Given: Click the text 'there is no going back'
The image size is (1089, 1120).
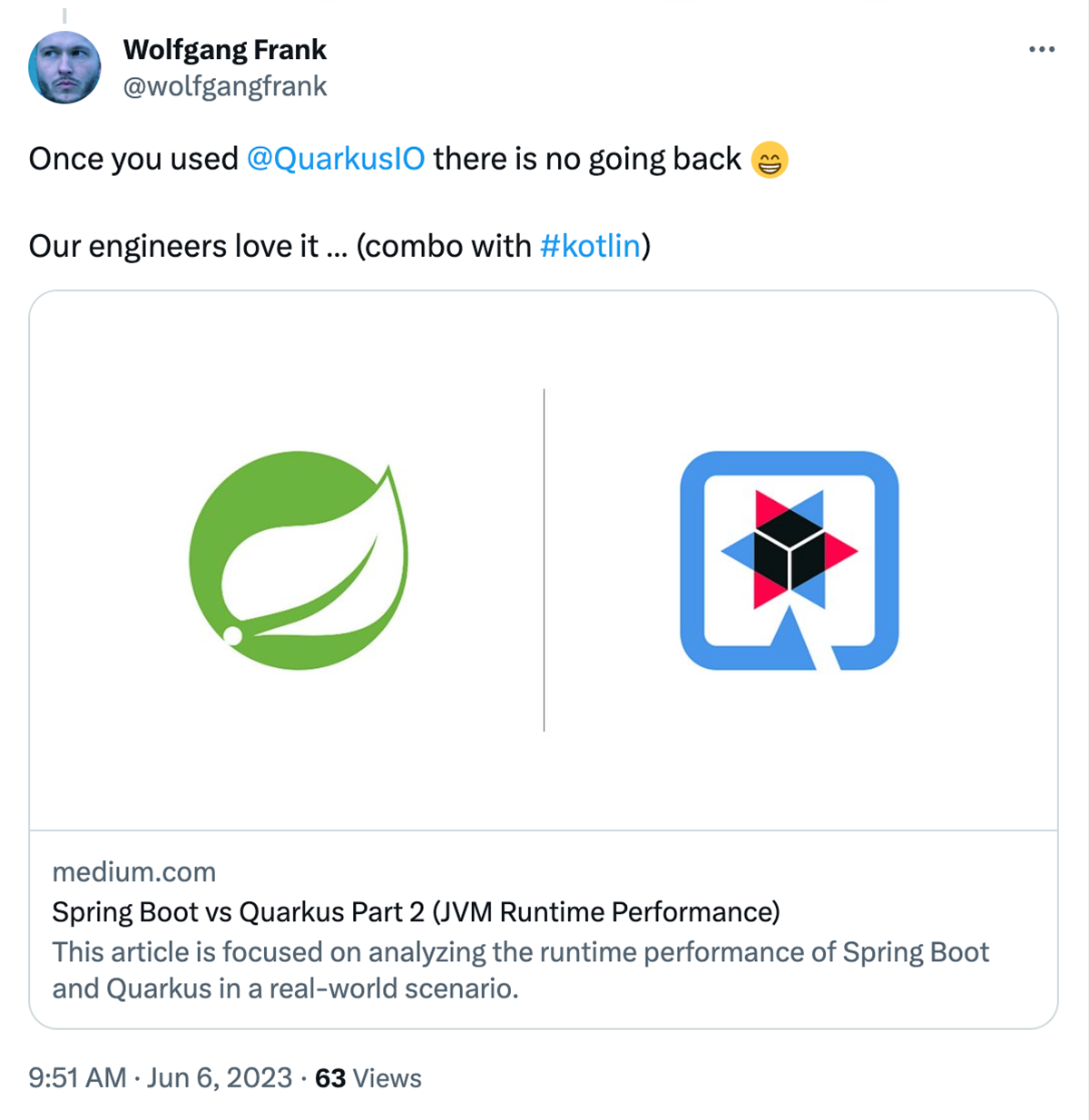Looking at the screenshot, I should point(586,159).
